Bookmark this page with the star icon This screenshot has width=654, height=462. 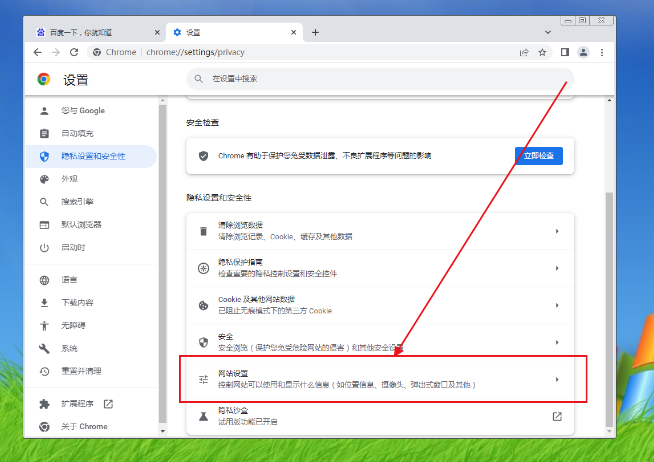click(x=542, y=52)
